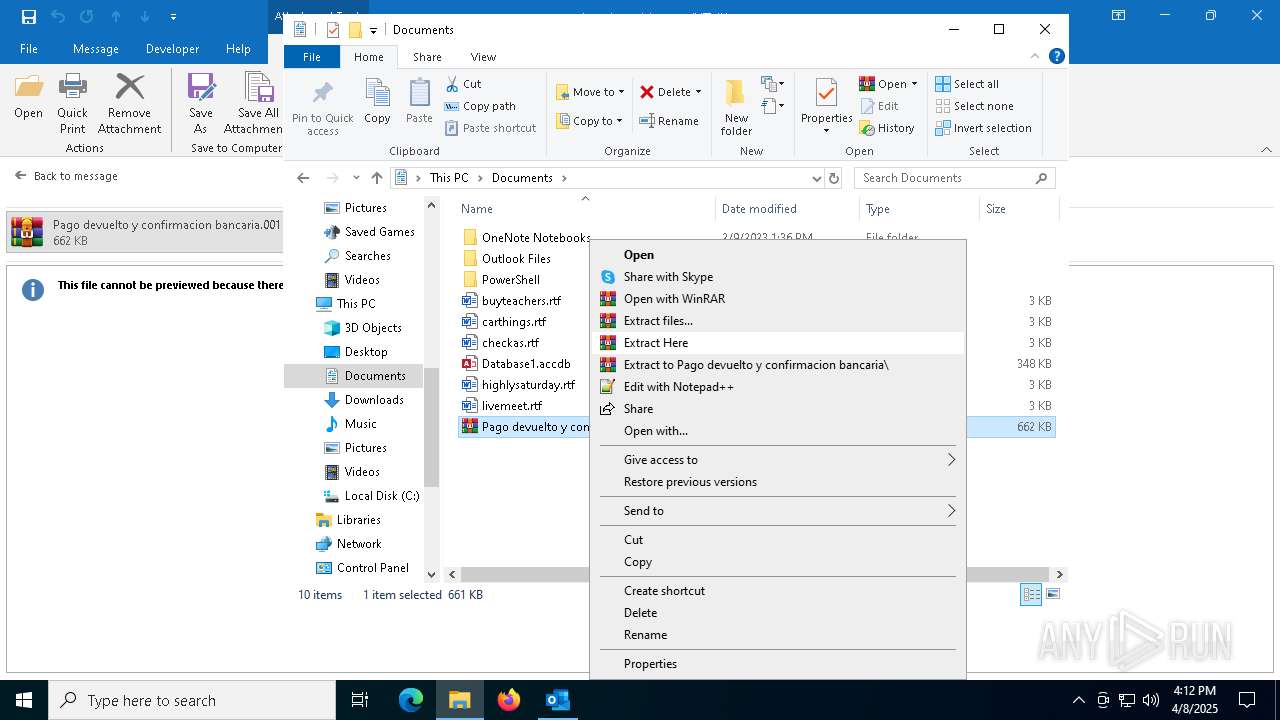
Task: Click the Explorer help question mark icon
Action: click(x=1057, y=56)
